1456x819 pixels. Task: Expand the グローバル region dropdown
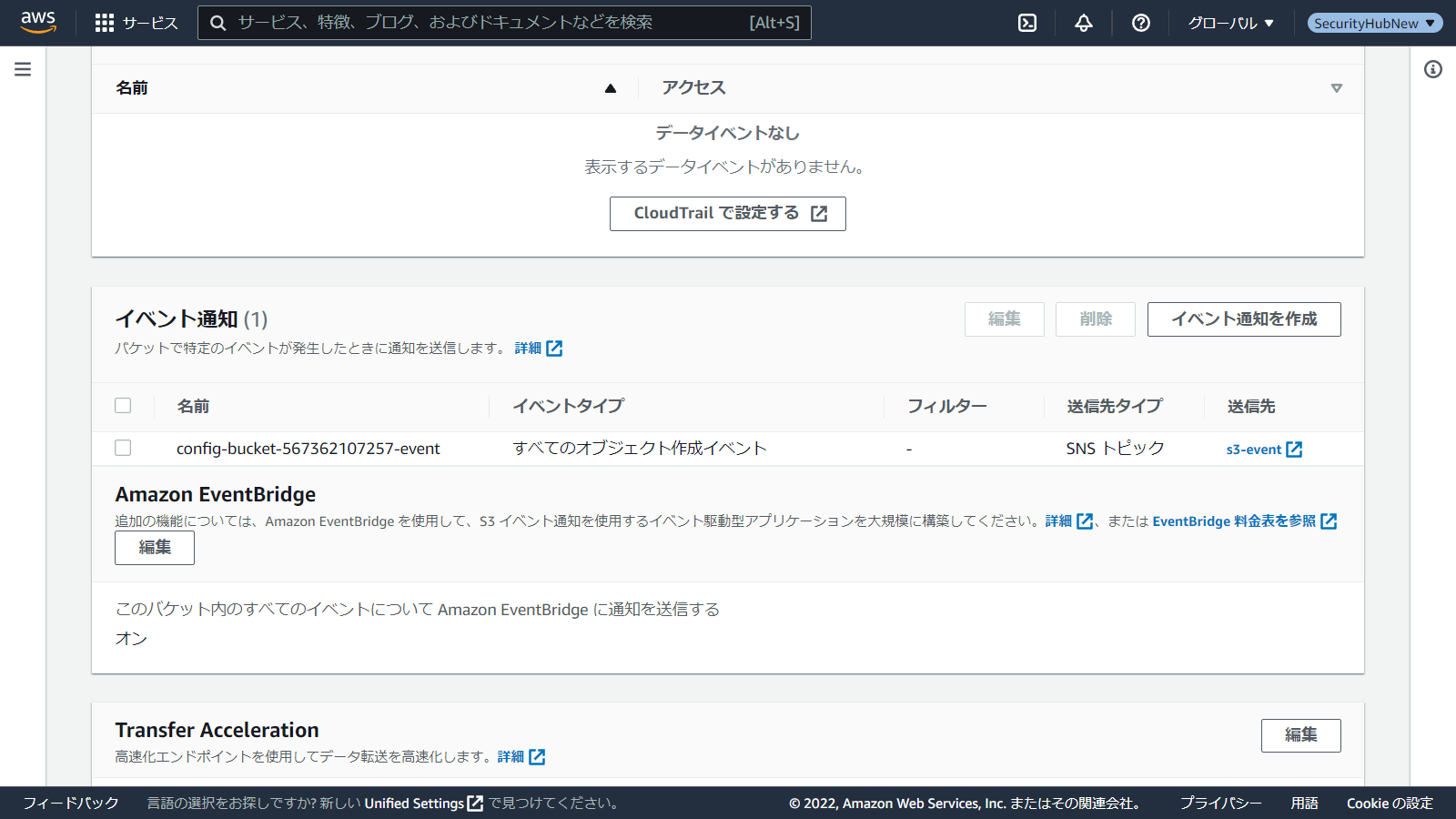1230,23
